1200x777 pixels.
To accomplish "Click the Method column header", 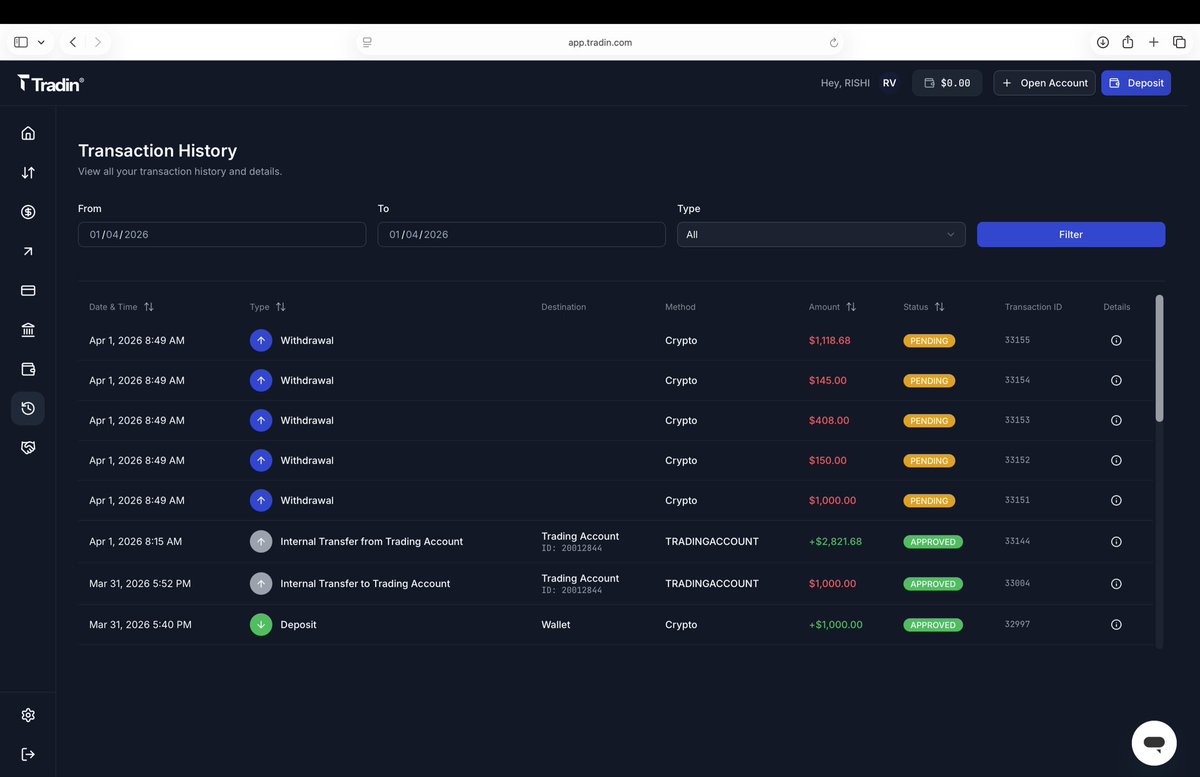I will [x=680, y=307].
